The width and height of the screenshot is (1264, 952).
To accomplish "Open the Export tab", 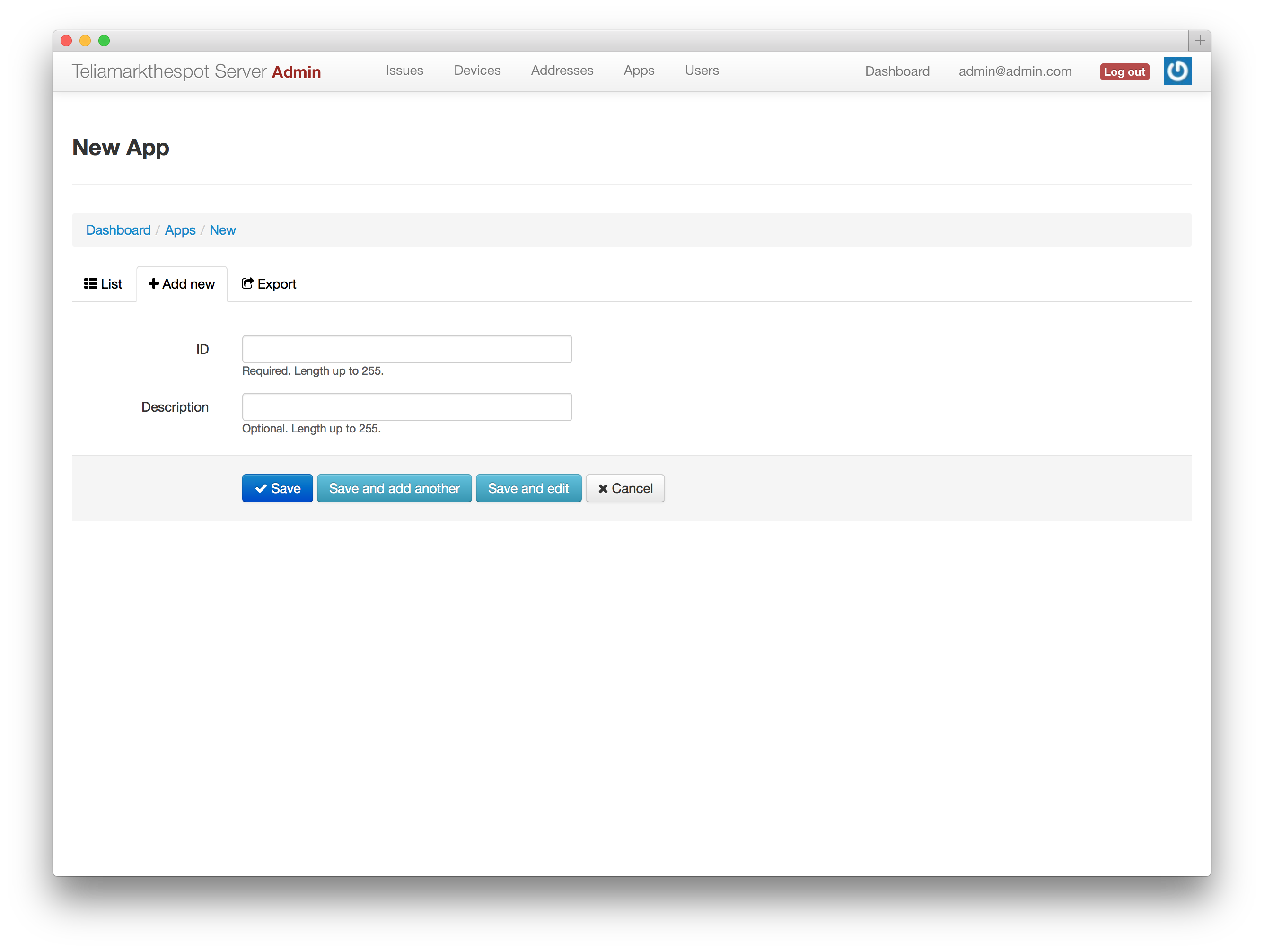I will [269, 284].
